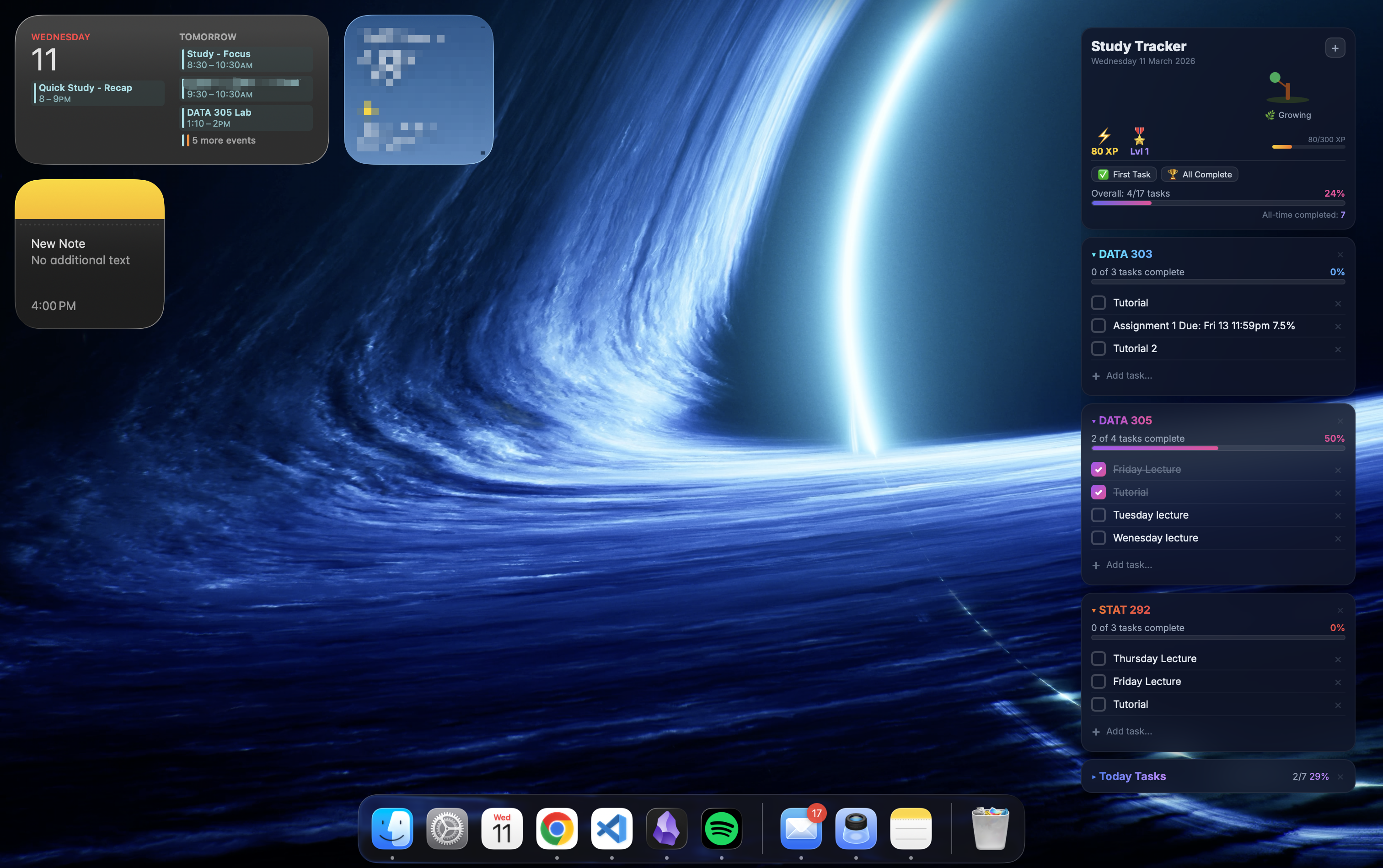
Task: Select the First Task achievement badge
Action: [1123, 174]
